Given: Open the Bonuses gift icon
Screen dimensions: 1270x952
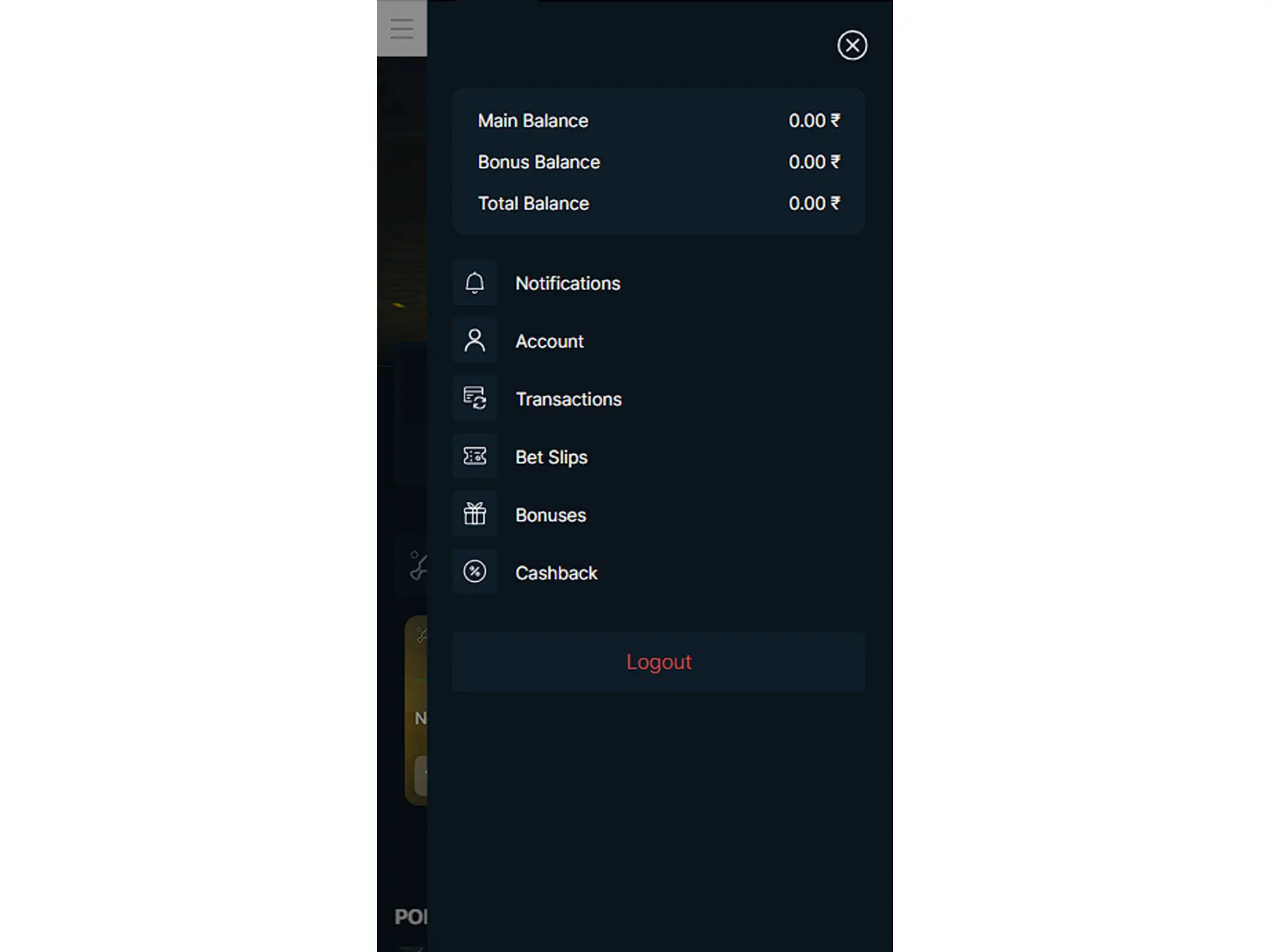Looking at the screenshot, I should 475,513.
